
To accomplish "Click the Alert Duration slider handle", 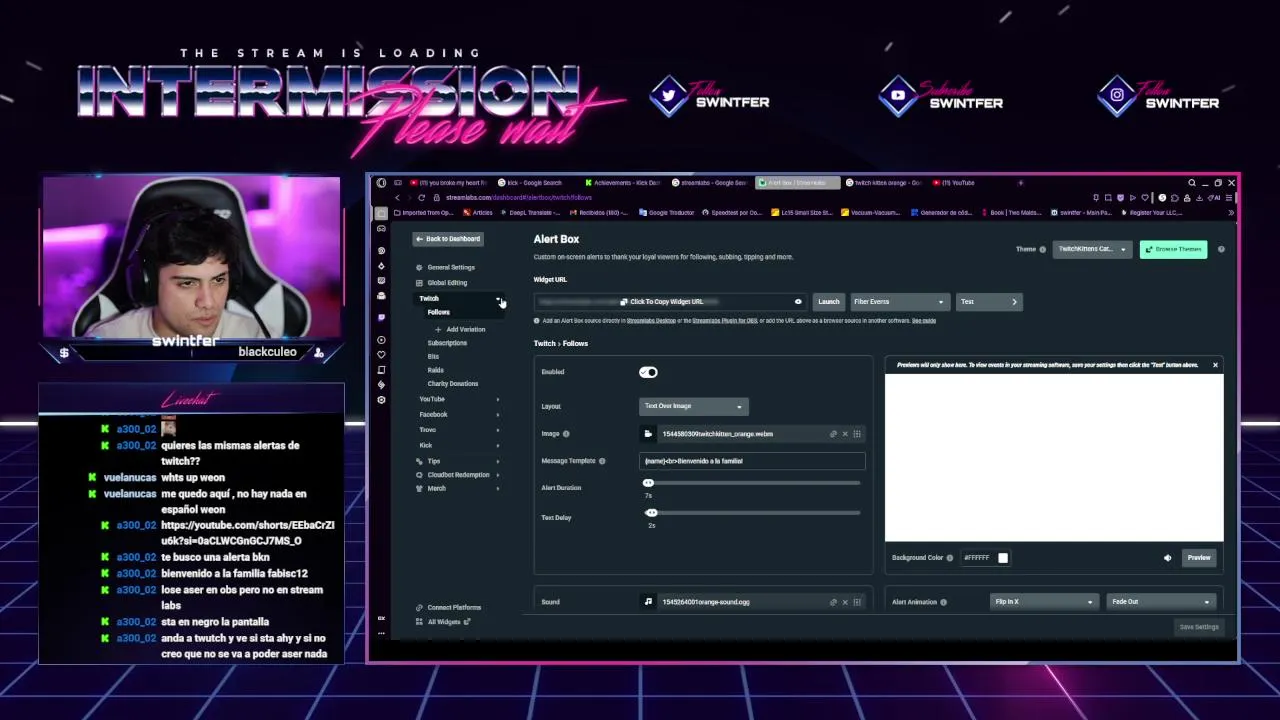I will pos(648,484).
